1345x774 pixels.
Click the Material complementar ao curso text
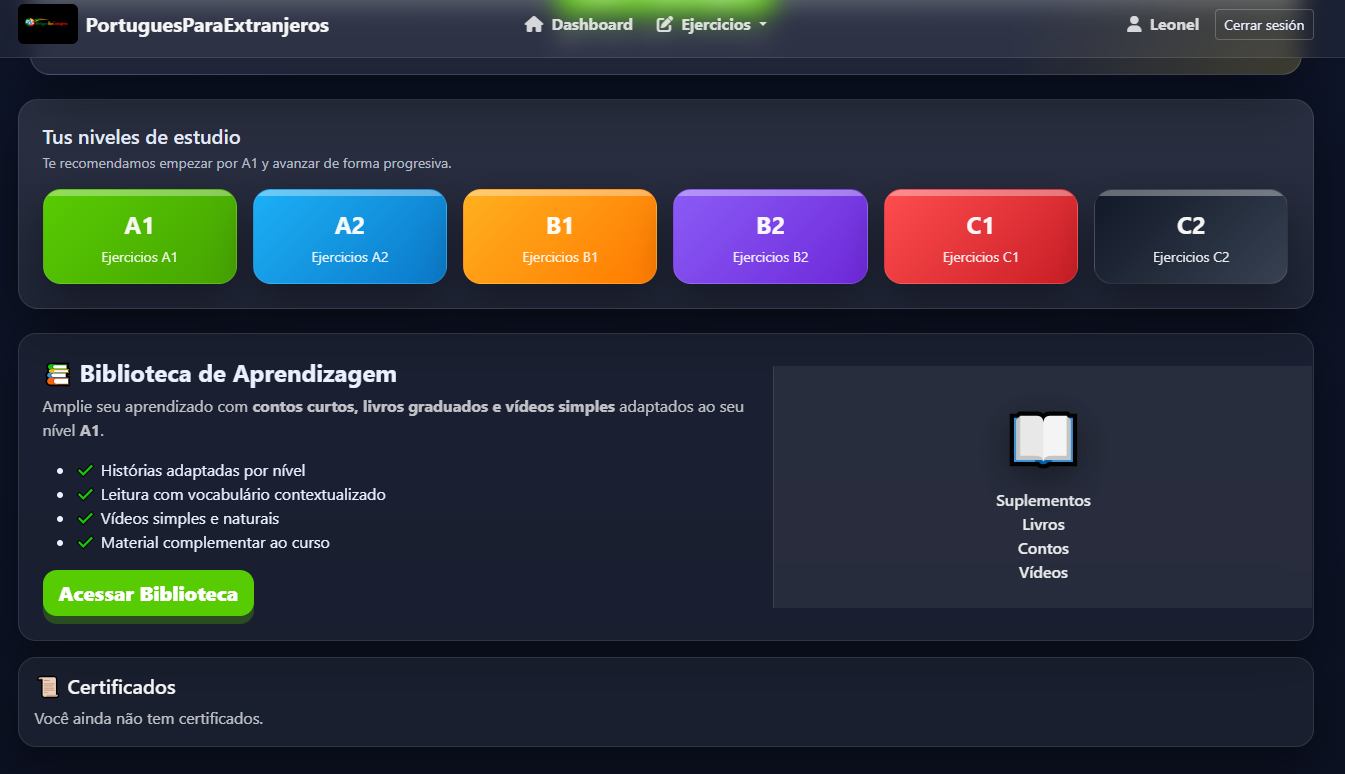tap(215, 543)
